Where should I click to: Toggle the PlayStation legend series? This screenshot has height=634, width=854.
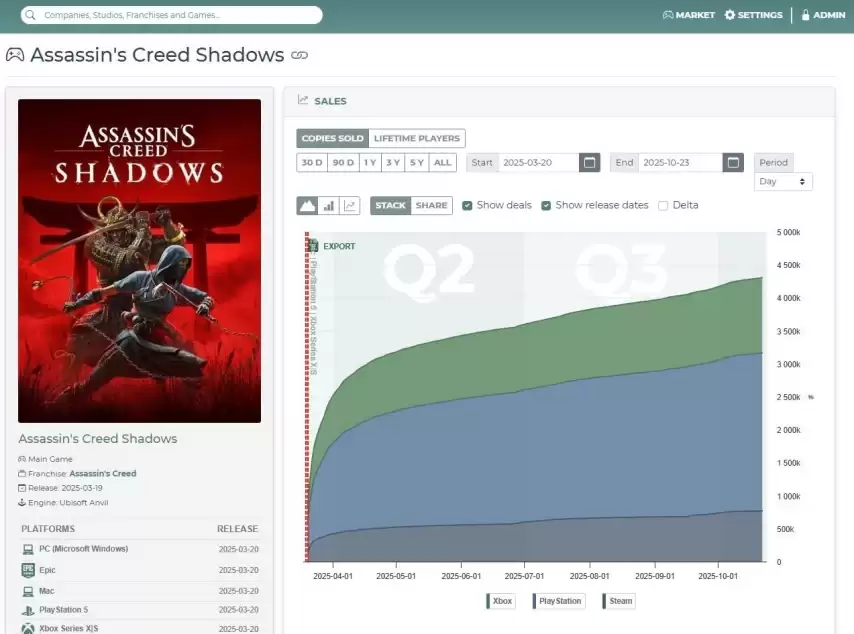click(558, 601)
